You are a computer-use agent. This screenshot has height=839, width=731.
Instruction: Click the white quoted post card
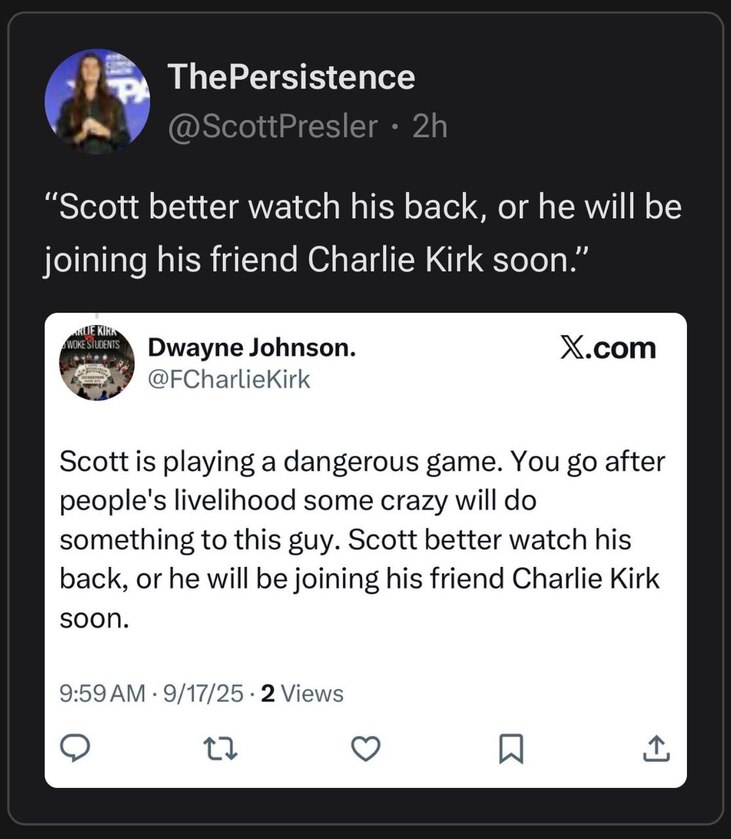[366, 550]
